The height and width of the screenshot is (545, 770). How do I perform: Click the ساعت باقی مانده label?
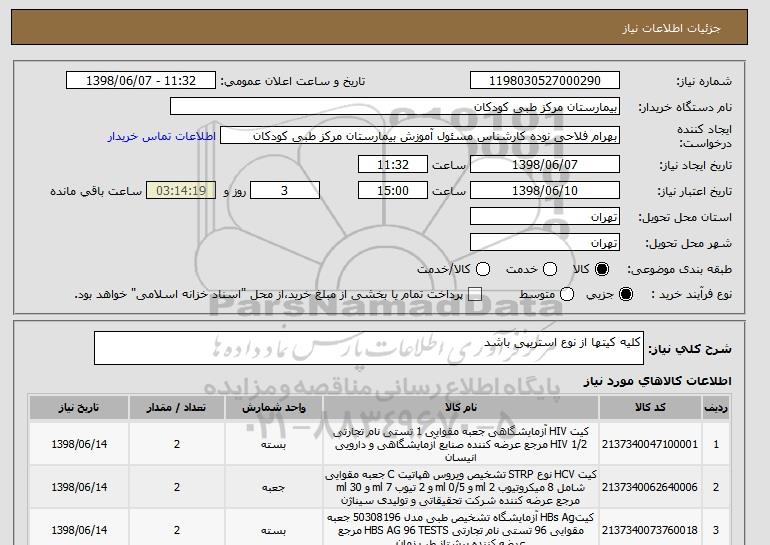point(96,191)
